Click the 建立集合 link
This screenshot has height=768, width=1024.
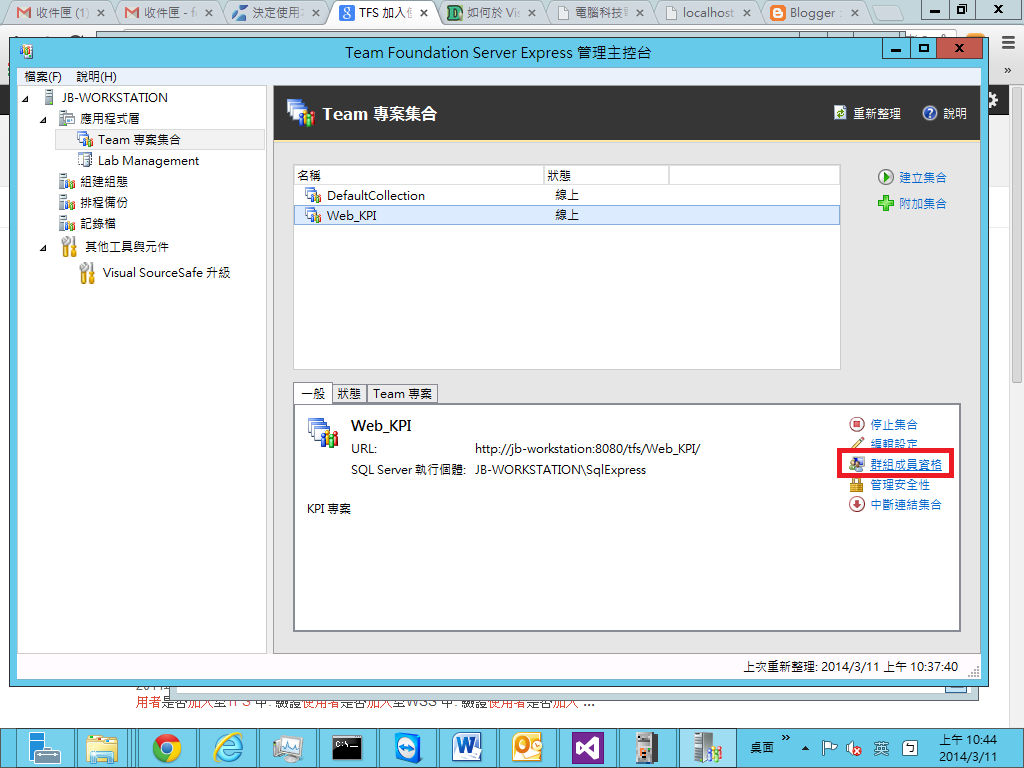pyautogui.click(x=923, y=177)
